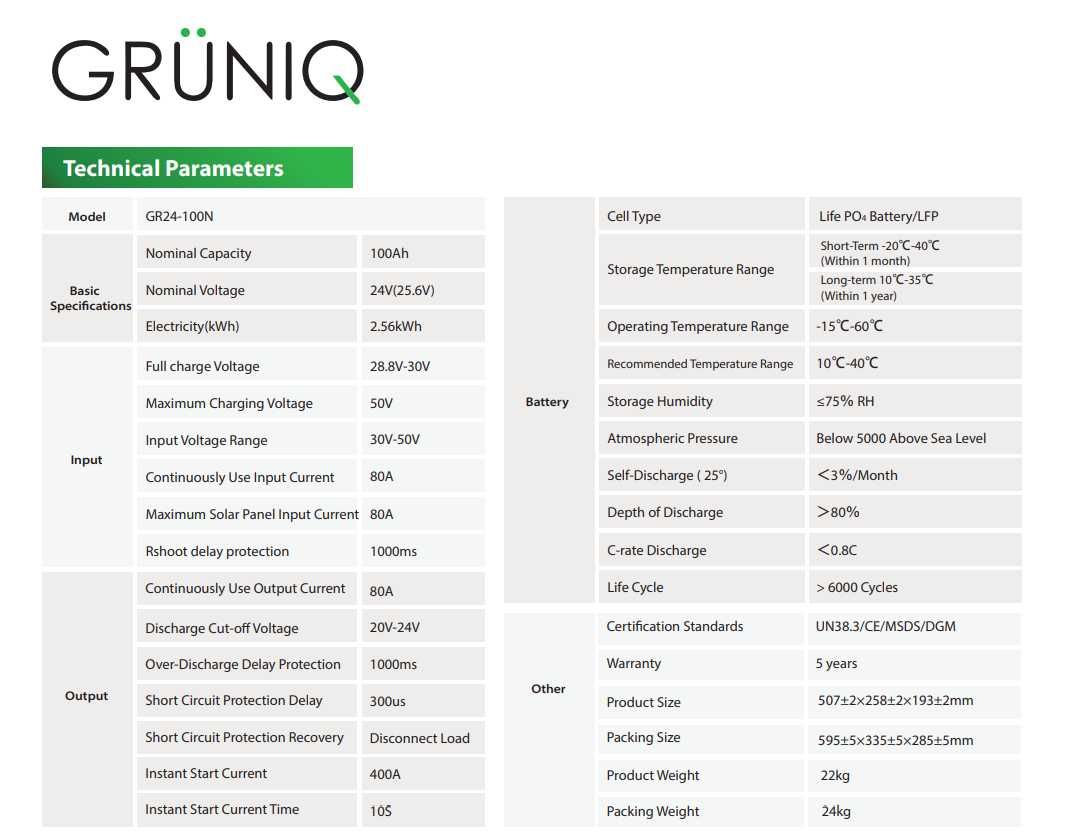Viewport: 1065px width, 833px height.
Task: Click the Self-Discharge (25°) label
Action: 667,476
